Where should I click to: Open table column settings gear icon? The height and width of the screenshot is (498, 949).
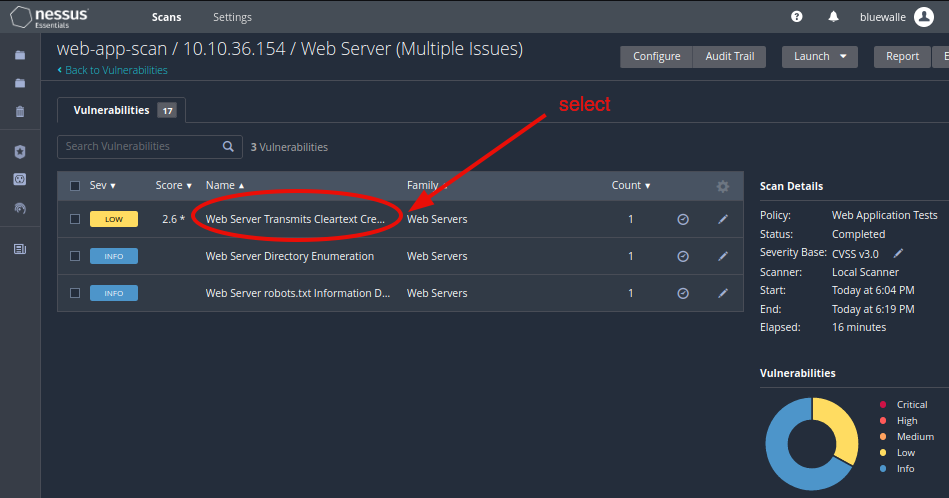[723, 186]
